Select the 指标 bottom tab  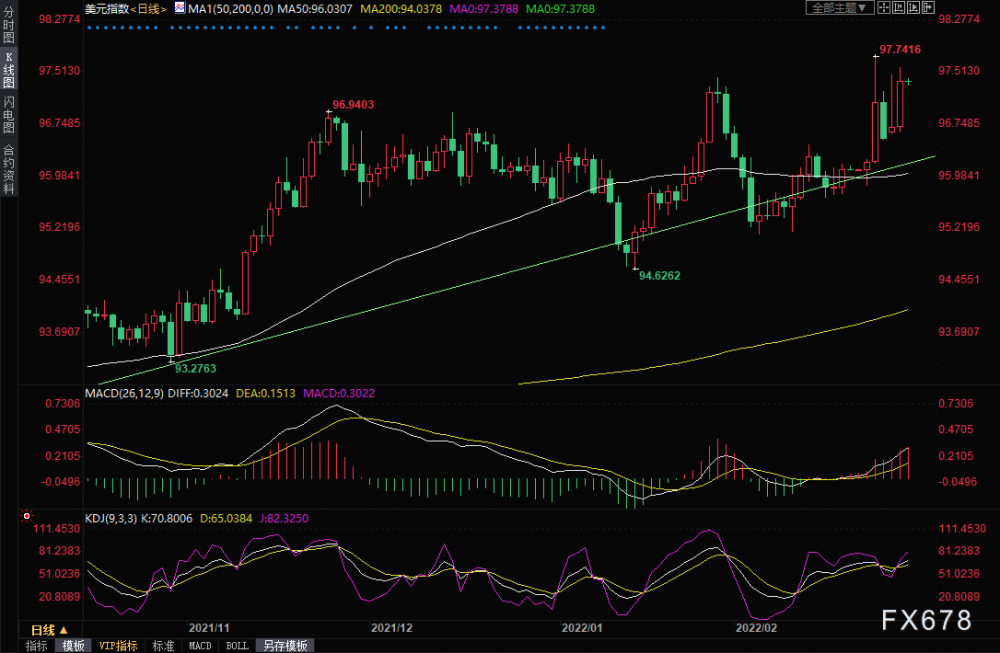36,645
